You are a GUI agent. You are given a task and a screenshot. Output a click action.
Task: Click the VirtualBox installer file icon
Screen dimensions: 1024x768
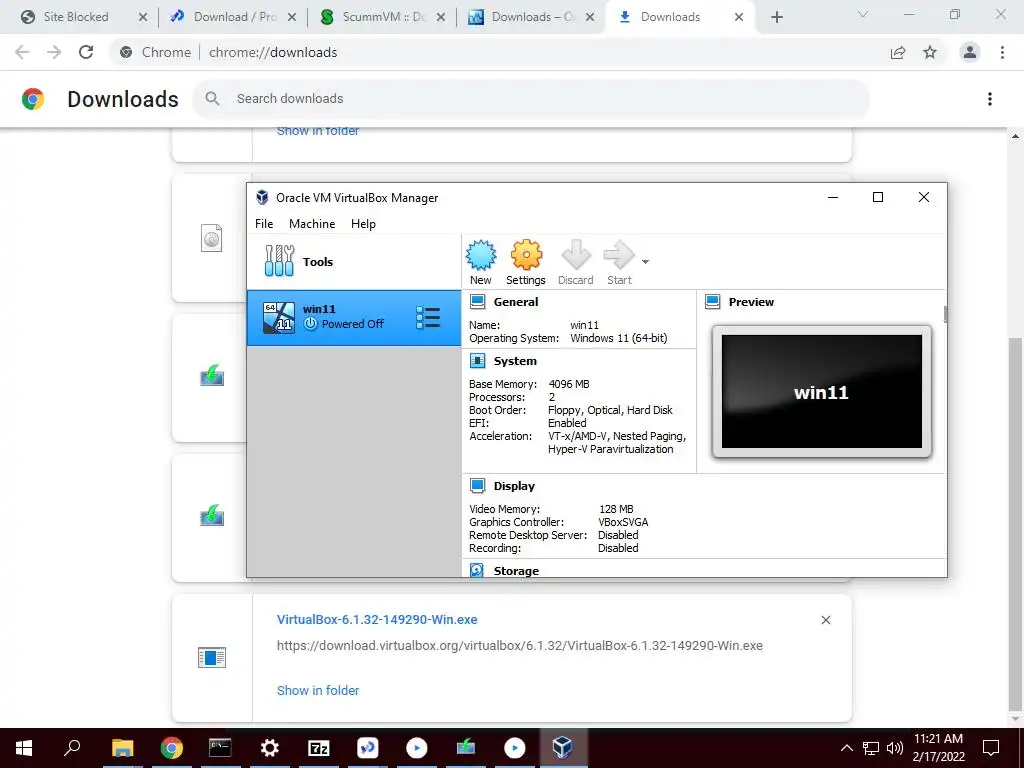212,657
